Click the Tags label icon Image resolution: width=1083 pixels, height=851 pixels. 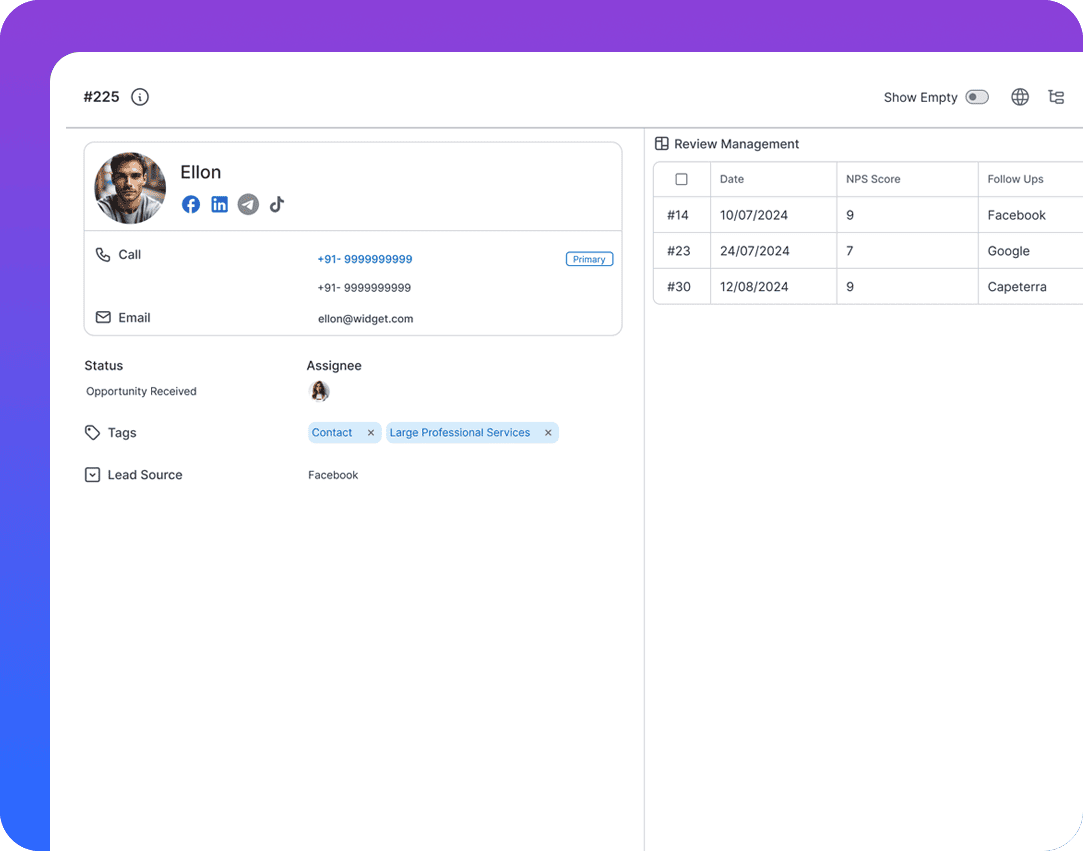click(93, 432)
